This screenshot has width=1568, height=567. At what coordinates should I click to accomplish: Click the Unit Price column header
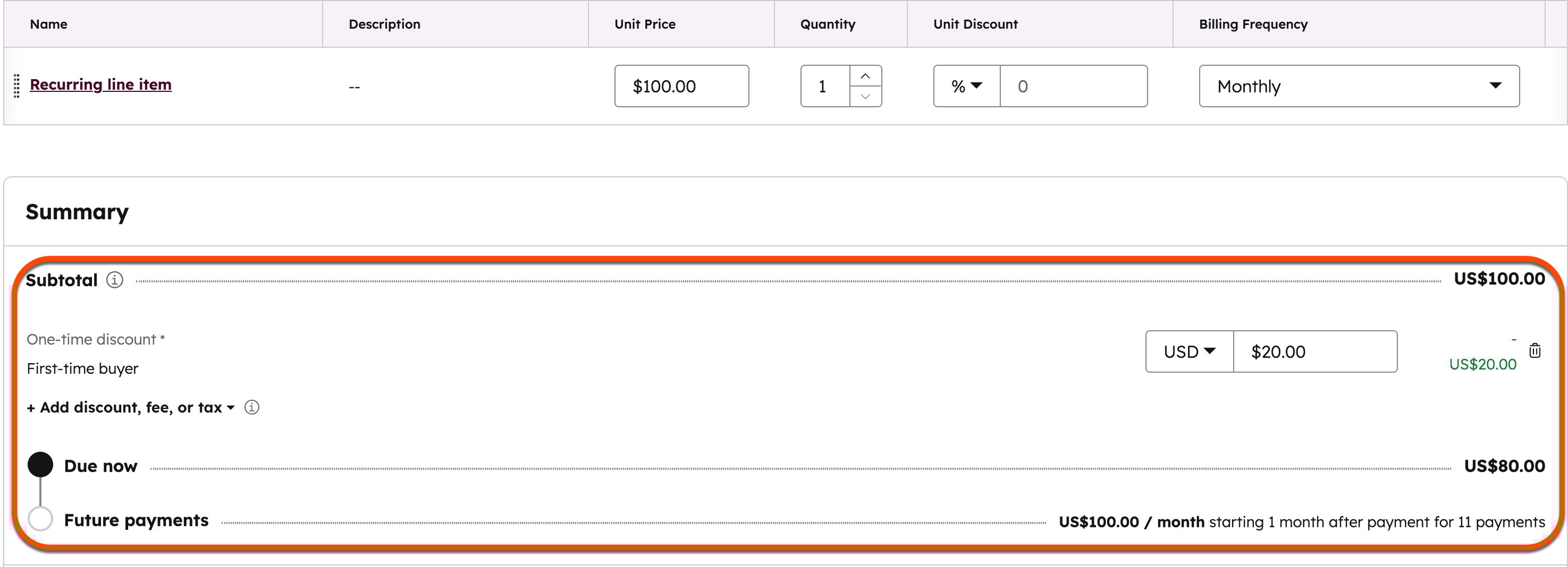(x=645, y=25)
